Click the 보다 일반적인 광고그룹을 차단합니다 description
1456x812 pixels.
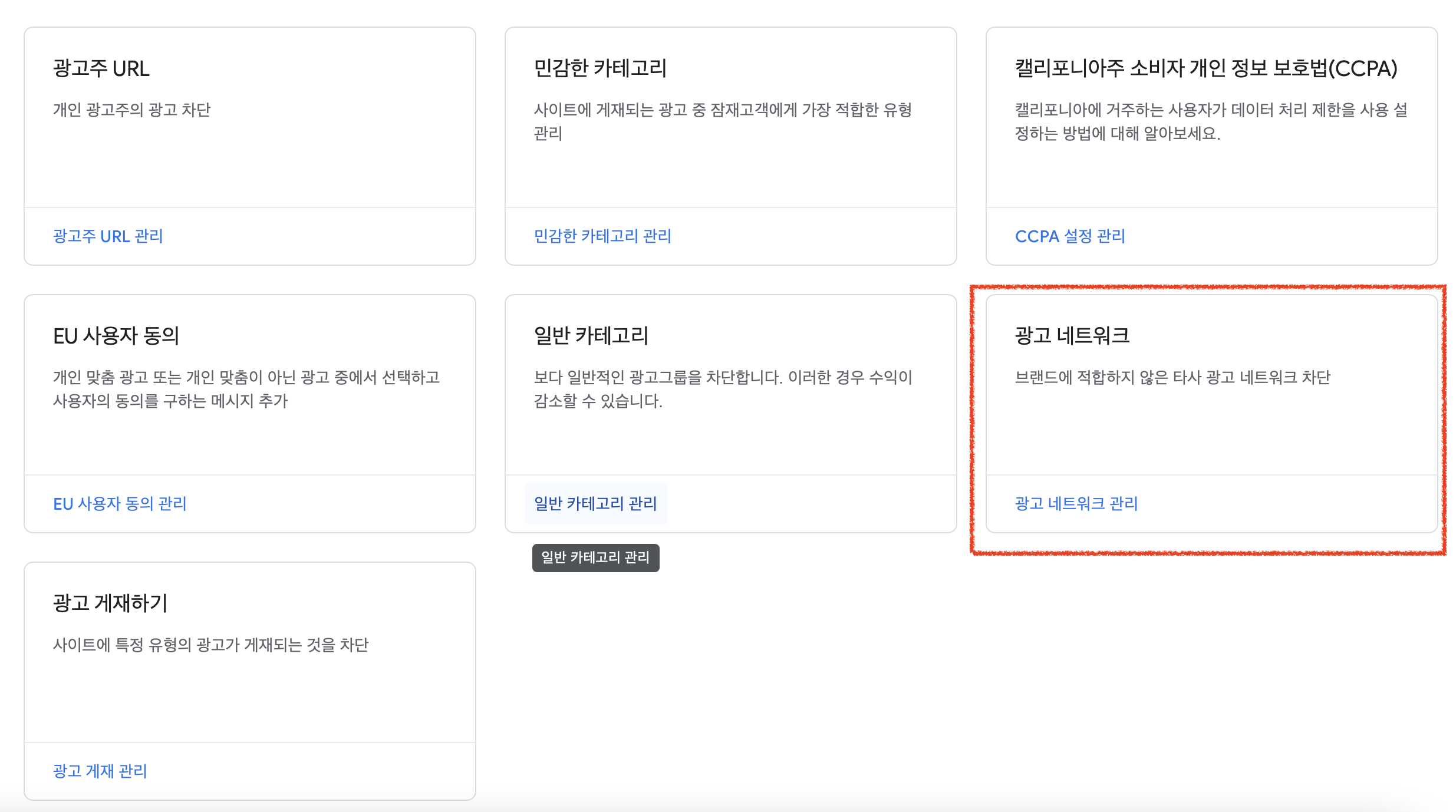723,389
